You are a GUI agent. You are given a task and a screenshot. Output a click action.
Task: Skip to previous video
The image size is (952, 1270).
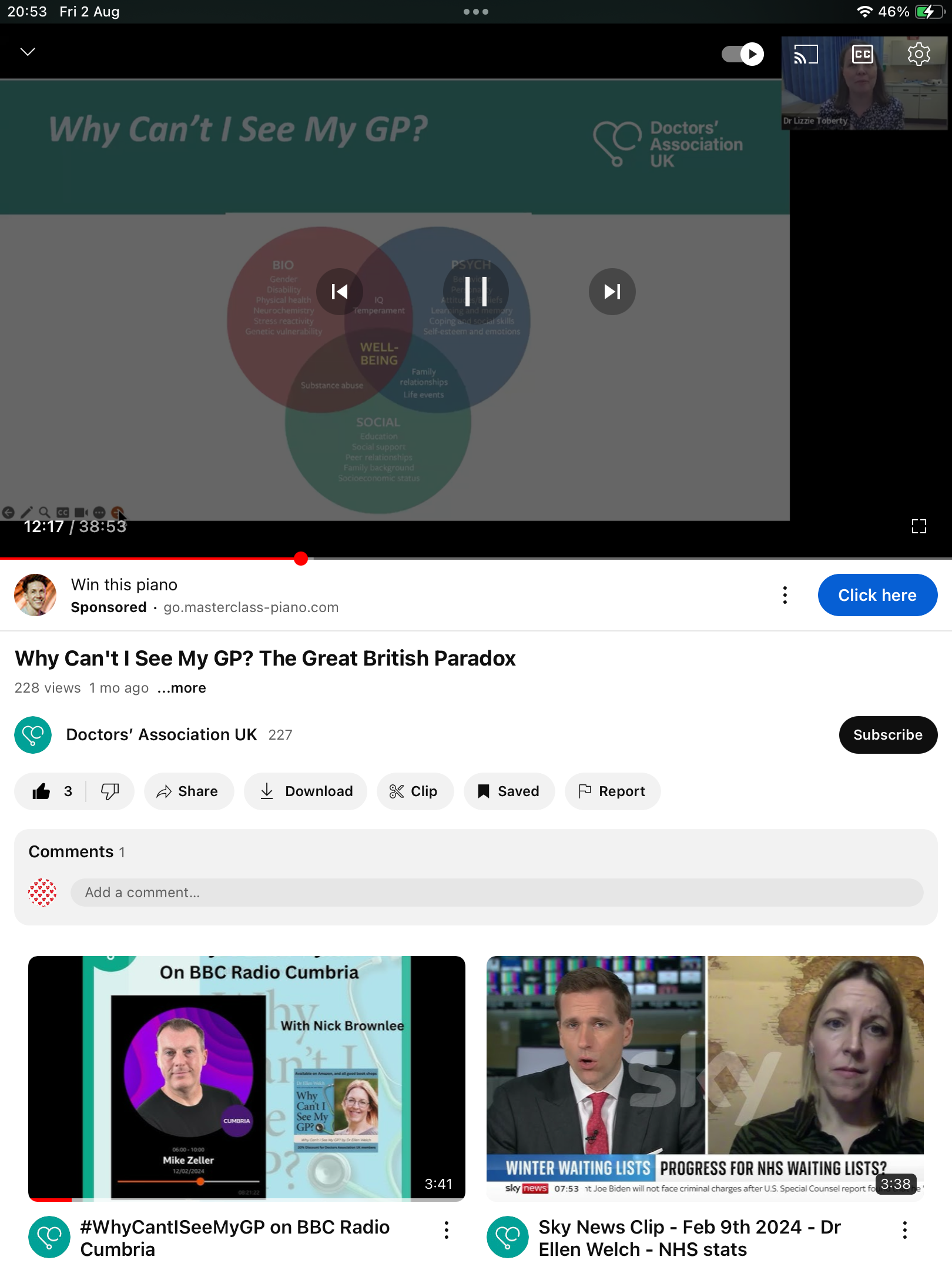(x=340, y=292)
